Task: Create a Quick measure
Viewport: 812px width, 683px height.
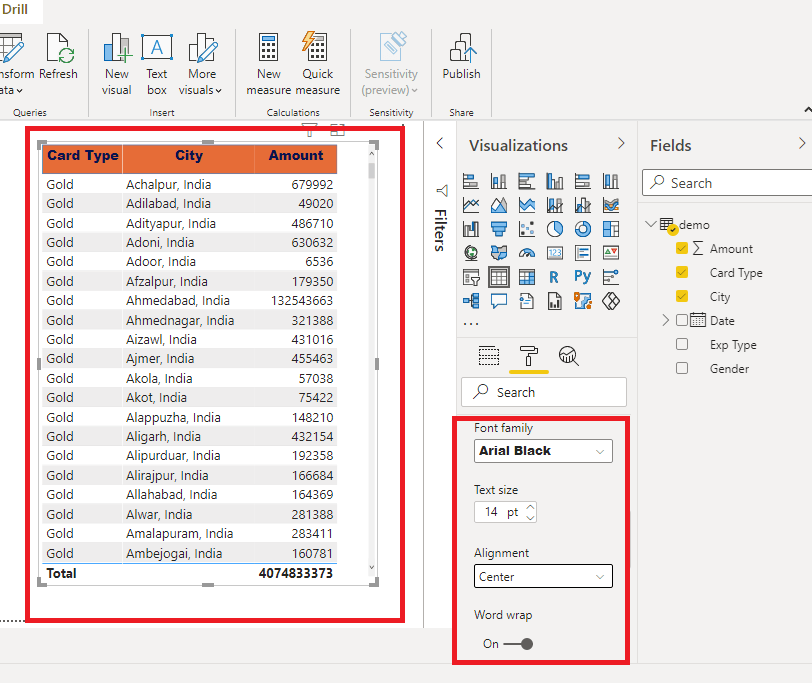Action: coord(317,57)
